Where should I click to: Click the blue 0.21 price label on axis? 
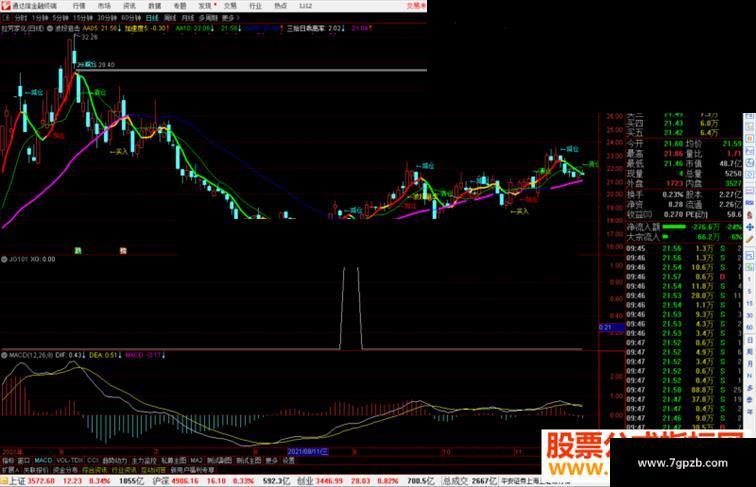click(x=611, y=327)
